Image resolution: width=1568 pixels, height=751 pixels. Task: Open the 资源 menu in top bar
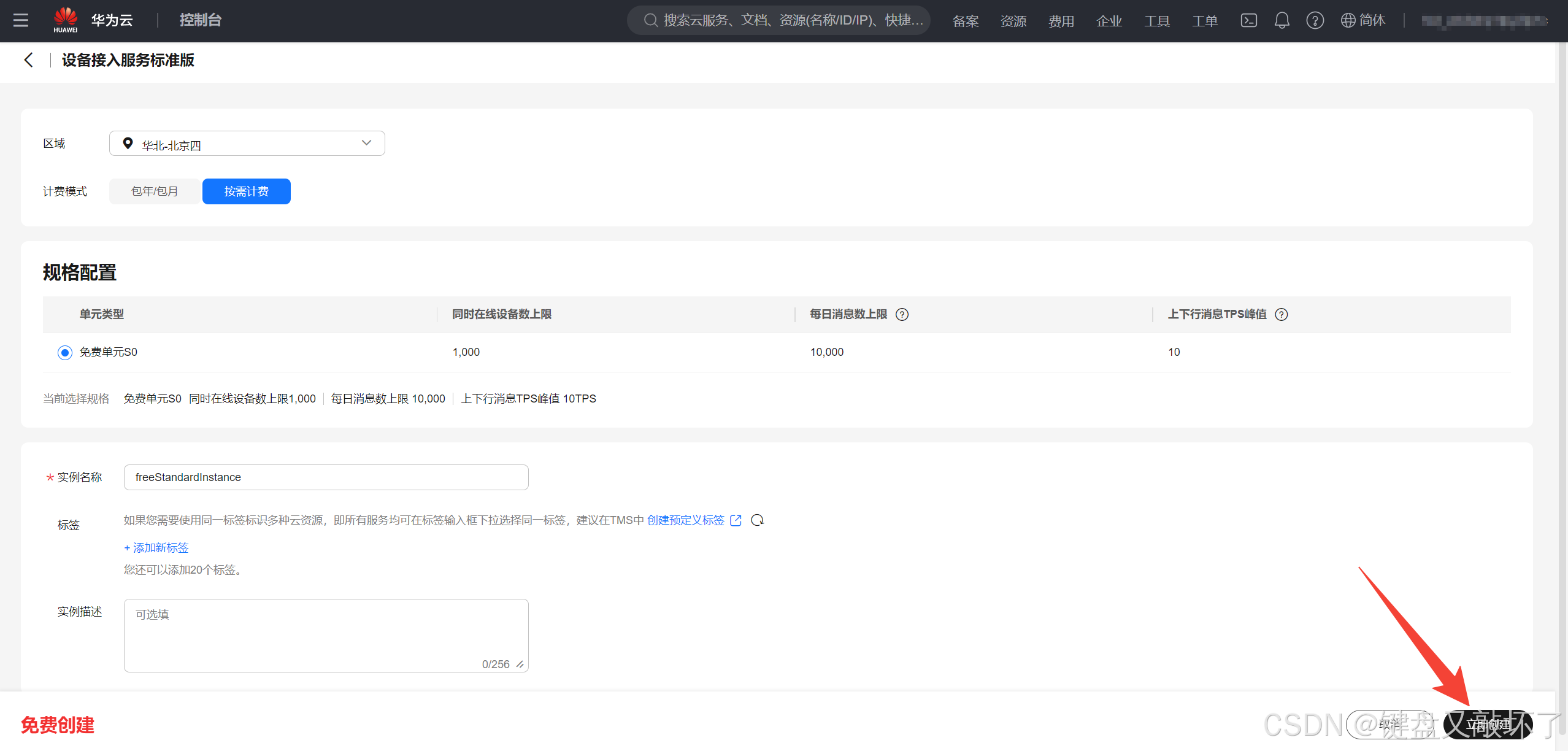(x=1013, y=21)
